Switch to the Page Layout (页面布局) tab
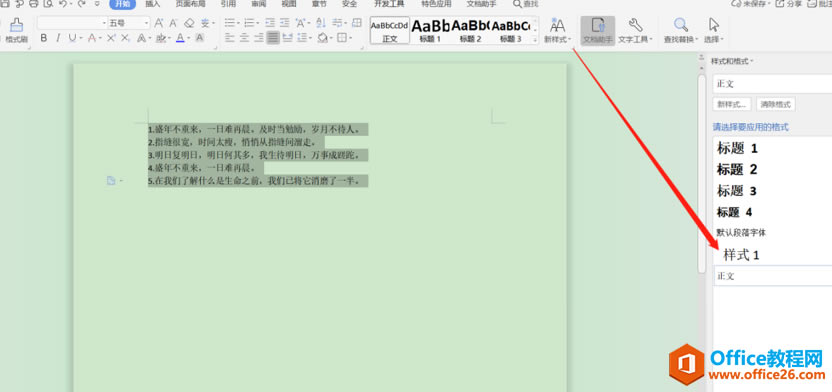This screenshot has width=832, height=392. pyautogui.click(x=190, y=4)
